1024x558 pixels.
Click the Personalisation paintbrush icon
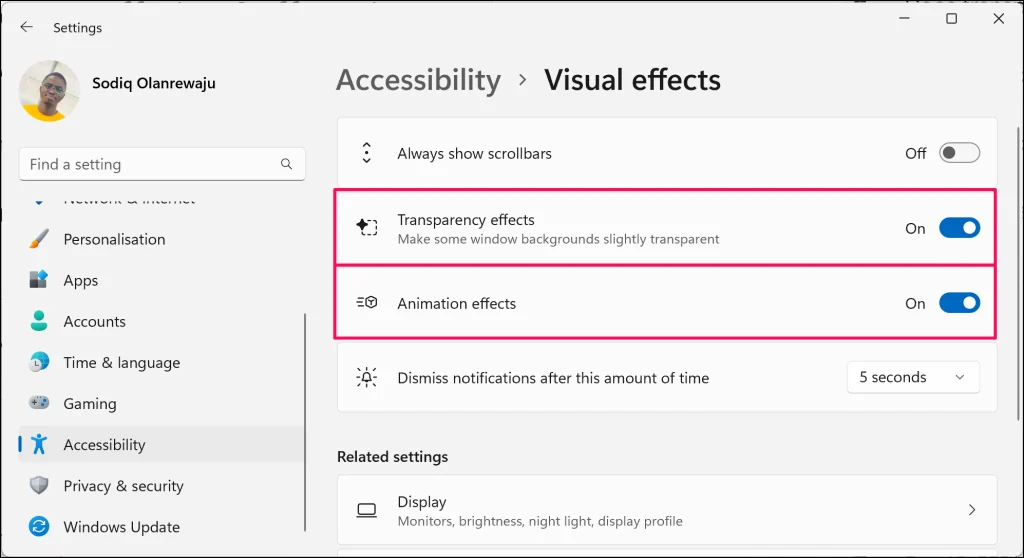pyautogui.click(x=39, y=239)
